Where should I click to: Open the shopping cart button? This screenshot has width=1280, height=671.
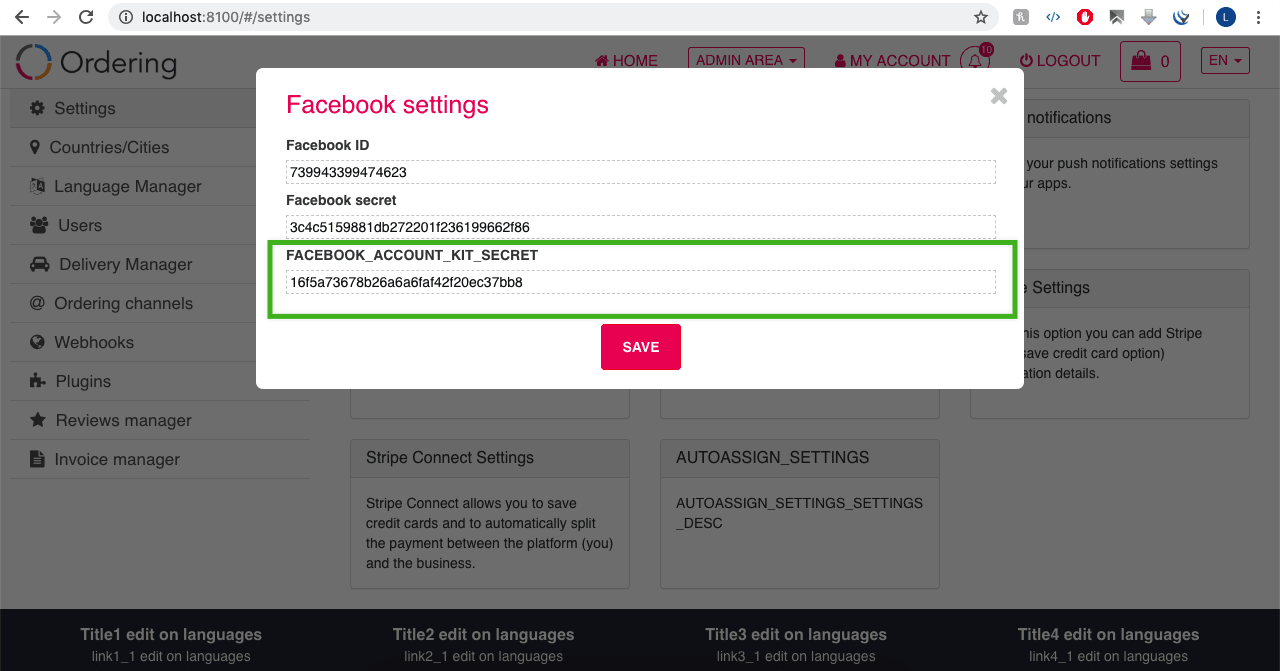point(1150,61)
